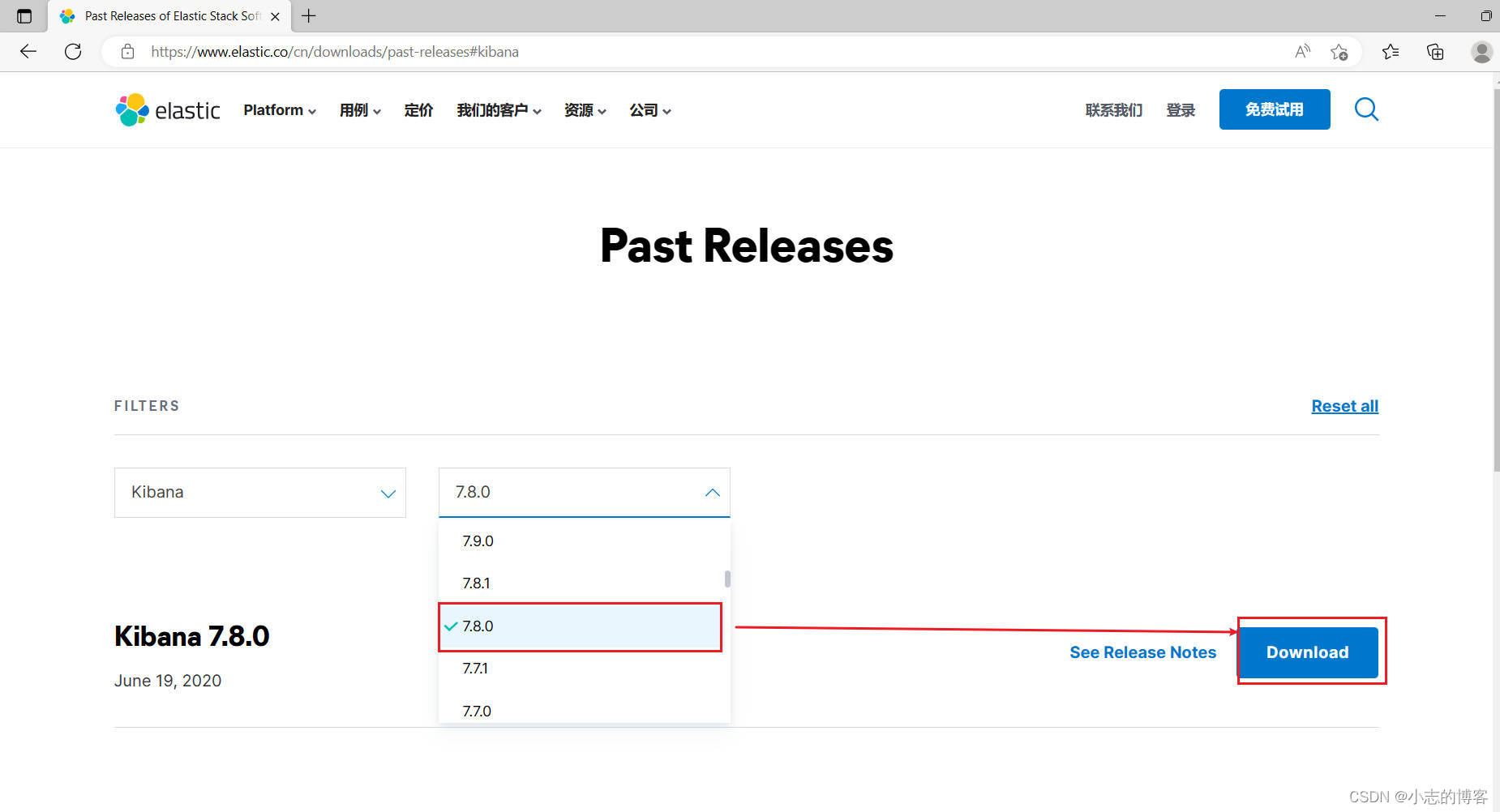Image resolution: width=1500 pixels, height=812 pixels.
Task: Open the site search magnifier
Action: tap(1366, 109)
